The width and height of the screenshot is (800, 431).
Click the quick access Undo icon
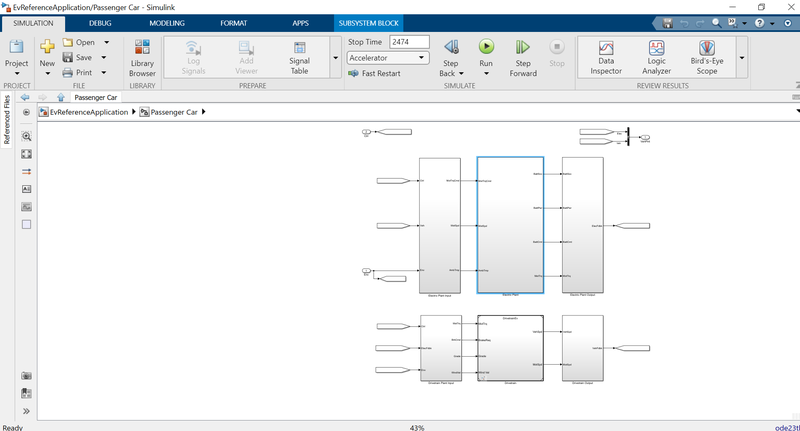point(684,23)
